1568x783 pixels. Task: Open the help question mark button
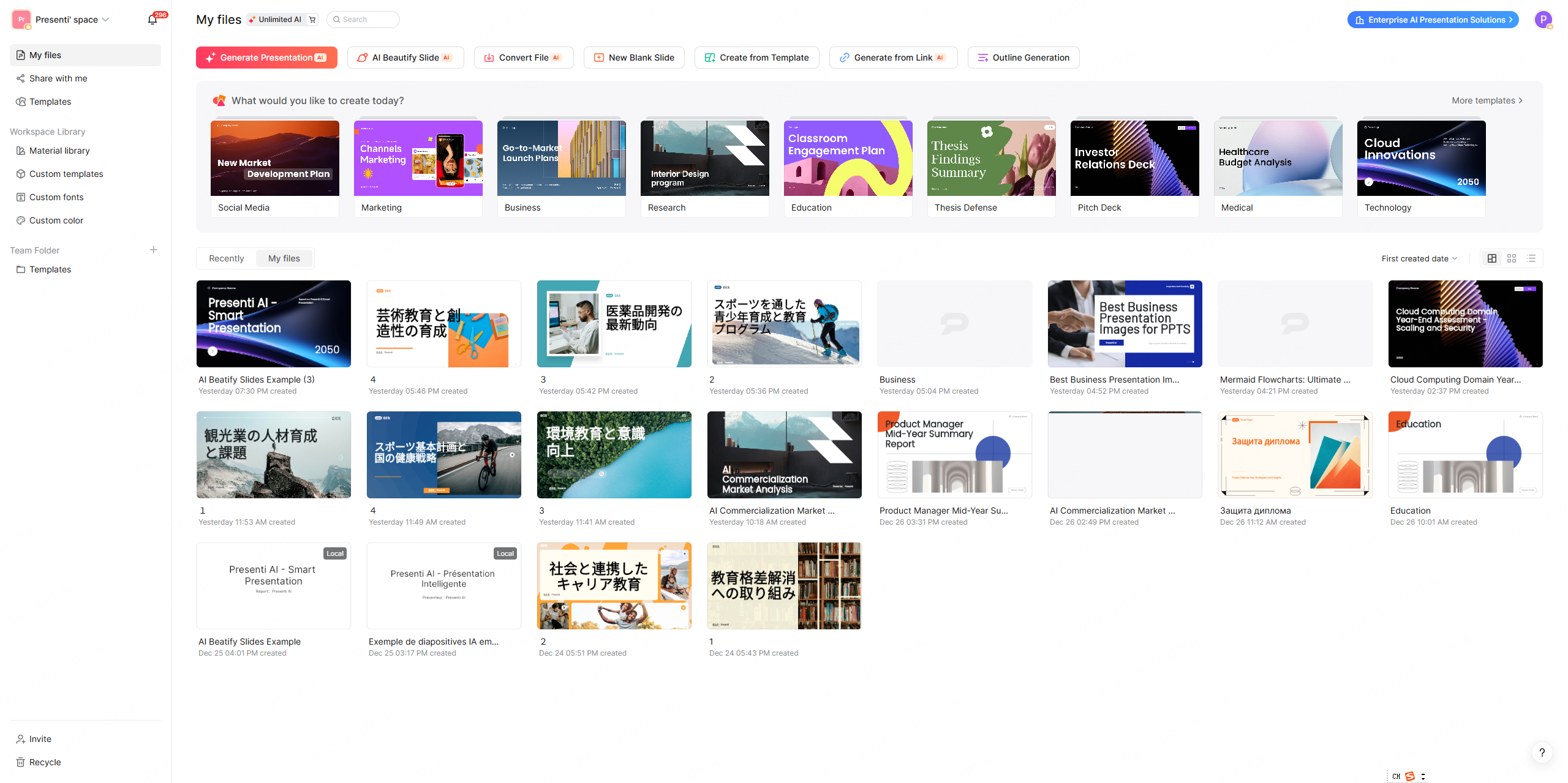click(x=1542, y=752)
